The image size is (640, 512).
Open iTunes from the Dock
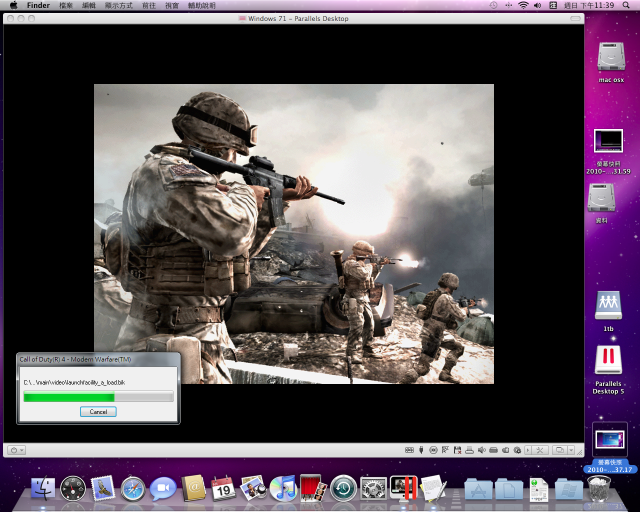[x=283, y=488]
